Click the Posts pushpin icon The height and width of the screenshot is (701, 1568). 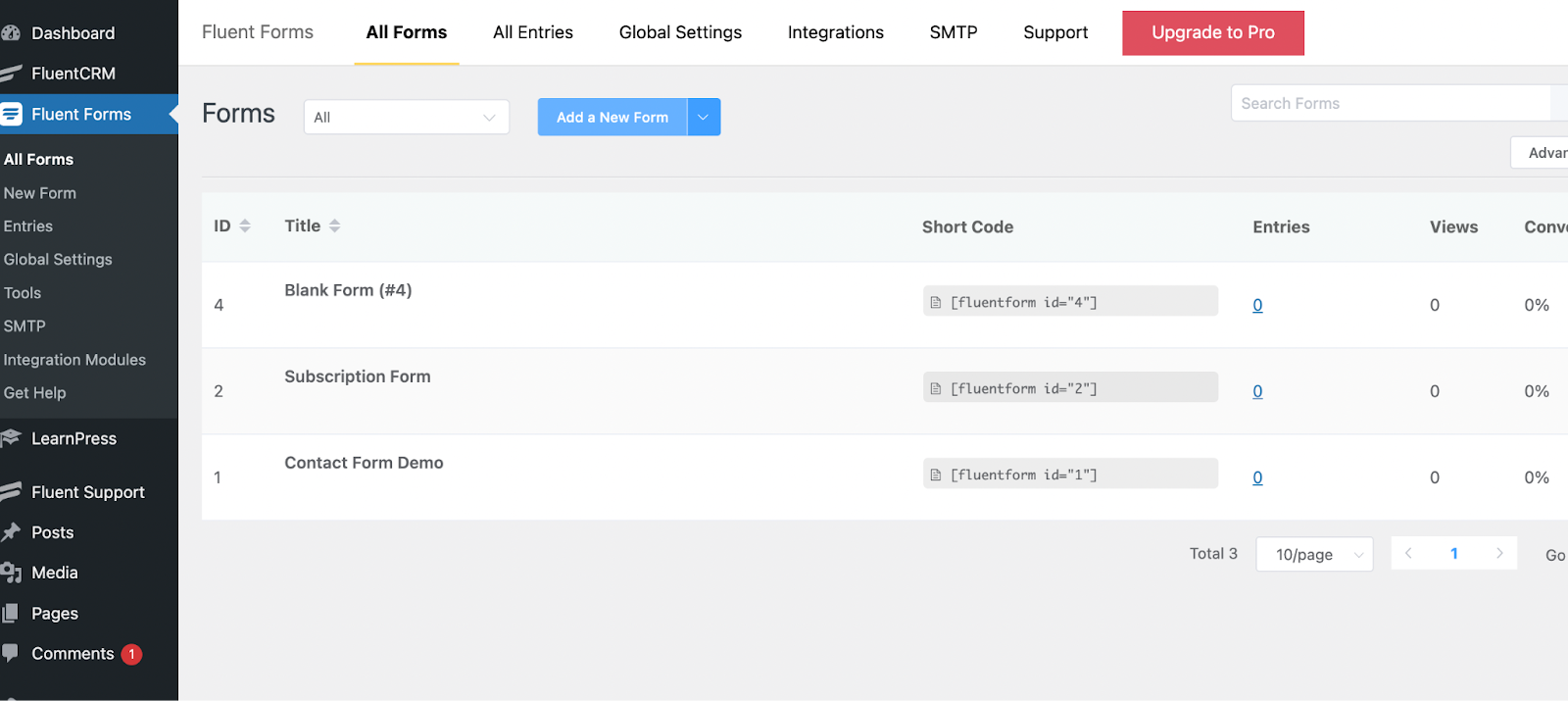click(x=11, y=532)
